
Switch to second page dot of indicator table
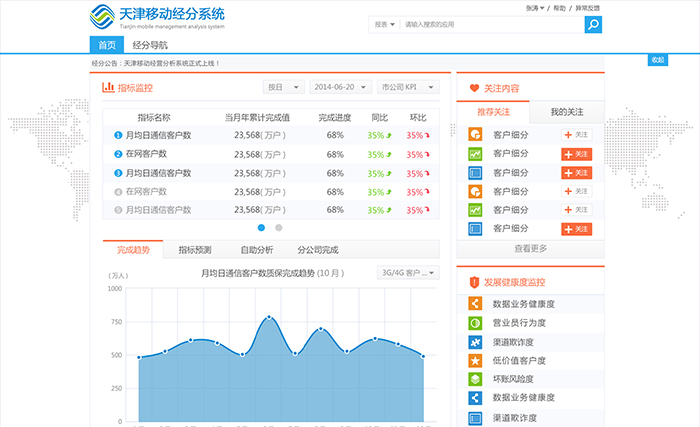point(278,227)
